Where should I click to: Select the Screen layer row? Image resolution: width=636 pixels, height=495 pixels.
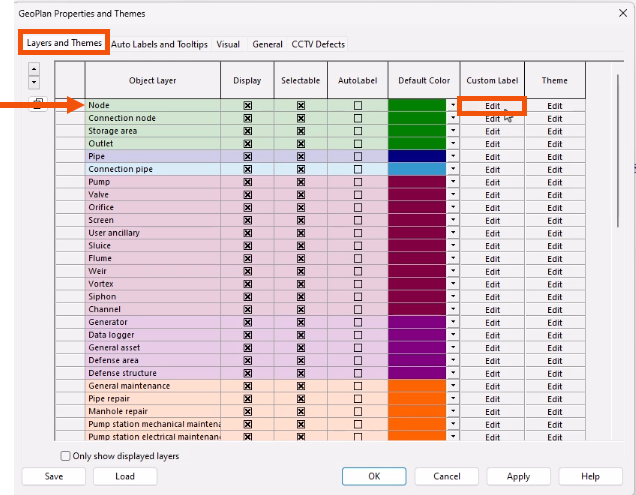coord(153,220)
